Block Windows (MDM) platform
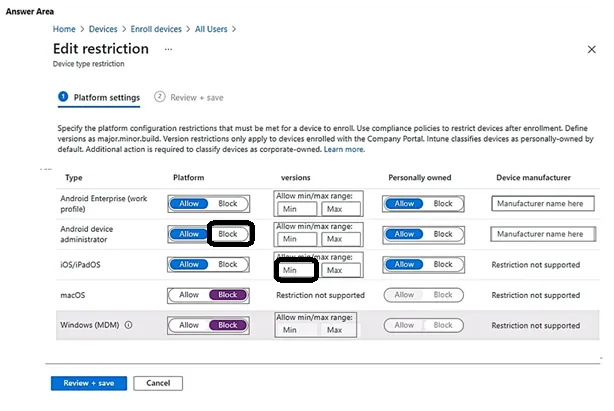614x411 pixels. point(228,325)
